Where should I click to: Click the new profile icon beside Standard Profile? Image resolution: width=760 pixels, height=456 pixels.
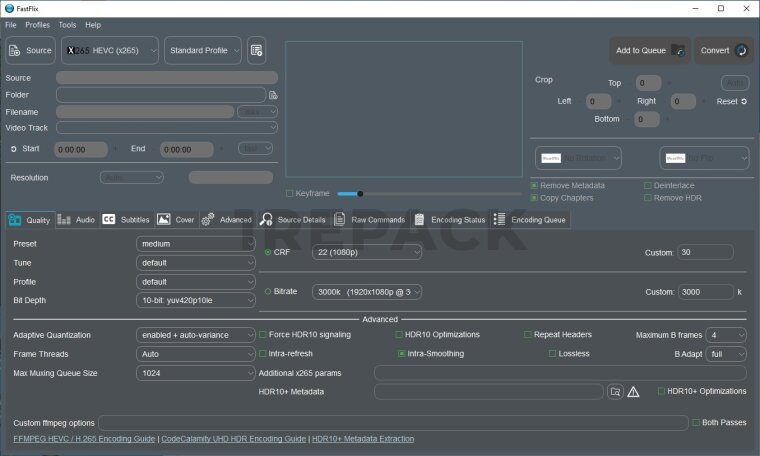click(x=256, y=50)
